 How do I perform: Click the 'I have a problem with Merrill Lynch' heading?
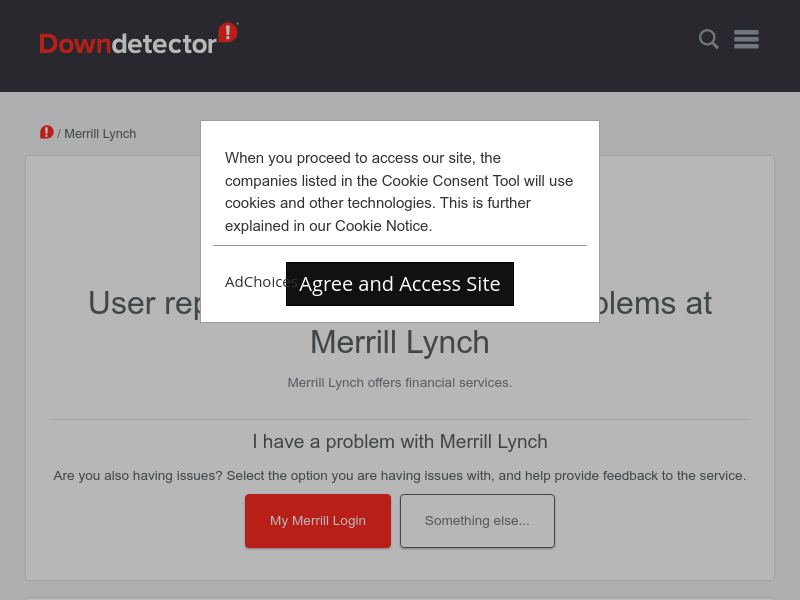click(399, 441)
